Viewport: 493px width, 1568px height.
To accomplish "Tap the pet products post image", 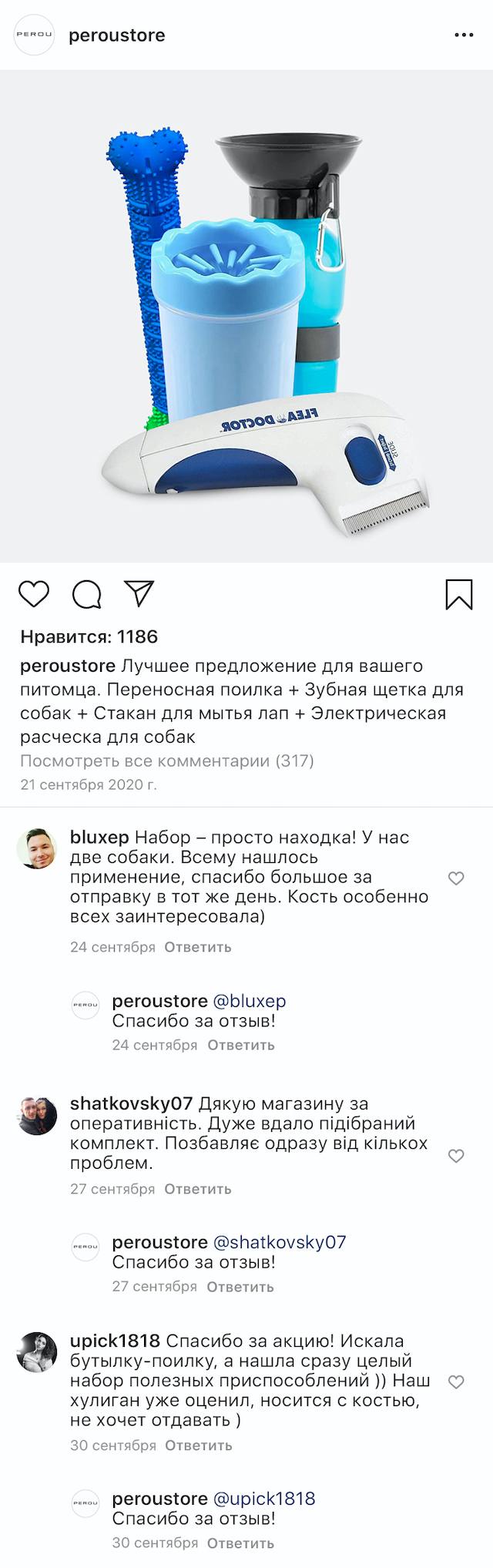I will click(x=246, y=316).
